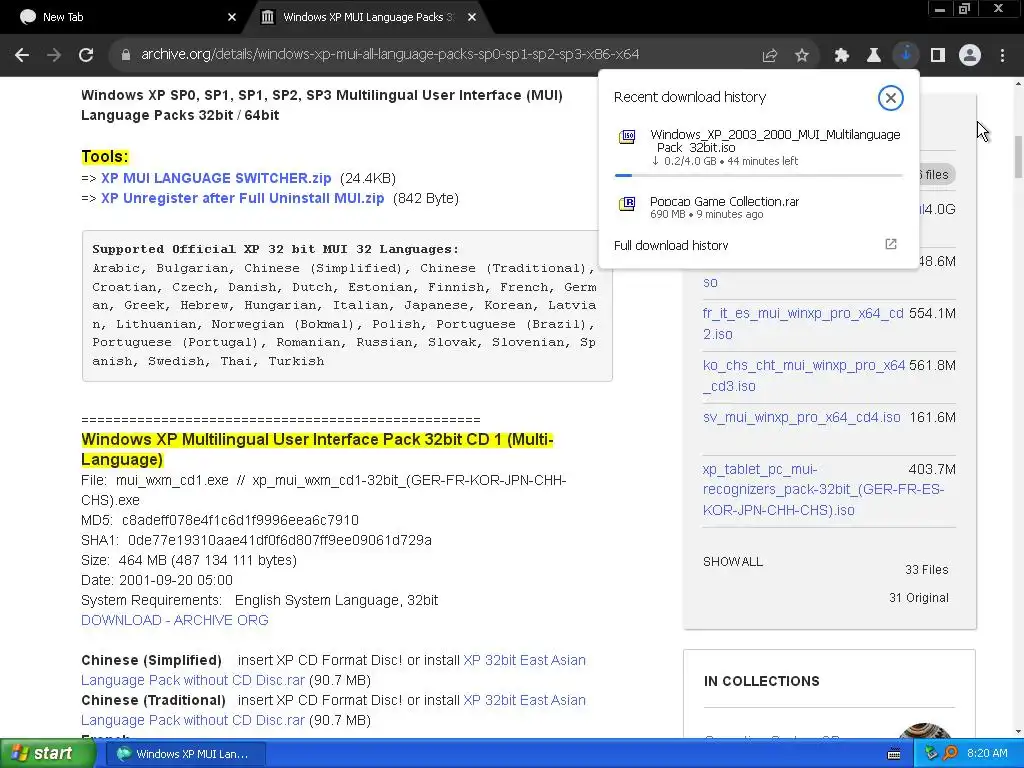Open the Extensions puzzle icon
The width and height of the screenshot is (1024, 768).
coord(842,56)
